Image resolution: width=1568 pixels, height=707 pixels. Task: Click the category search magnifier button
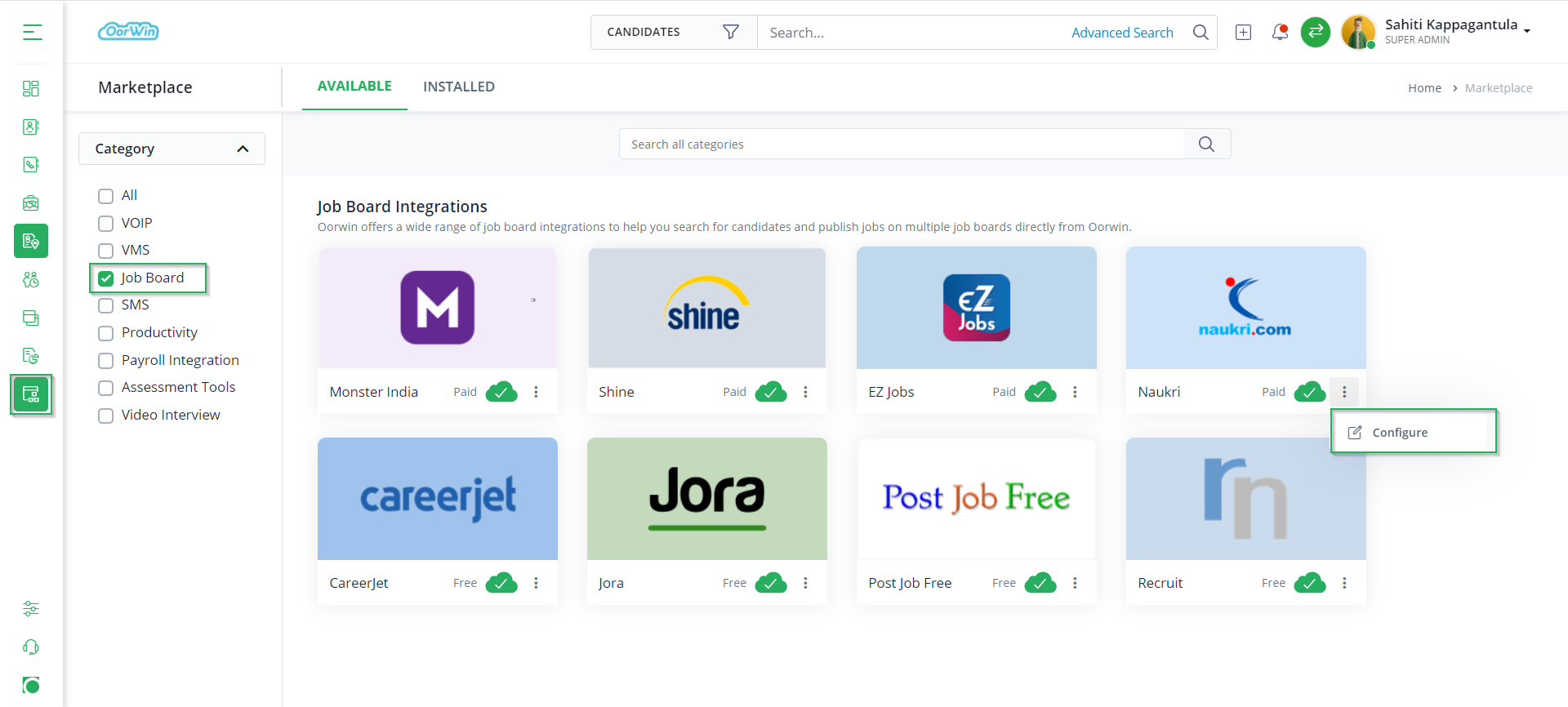click(x=1207, y=145)
